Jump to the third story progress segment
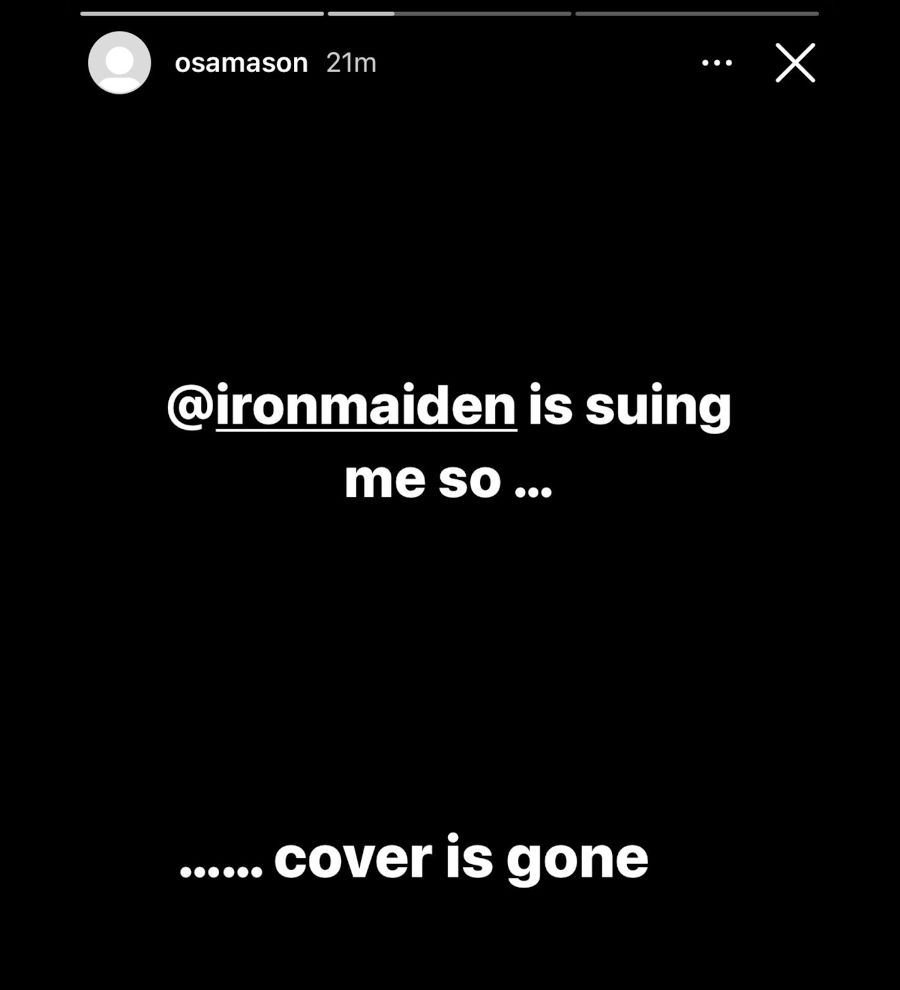The image size is (900, 990). [x=697, y=13]
